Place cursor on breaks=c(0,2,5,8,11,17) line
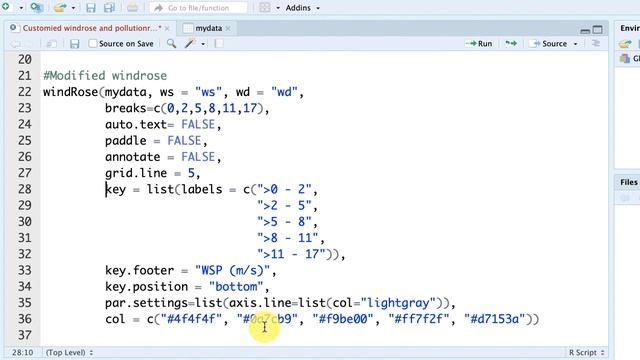 (x=187, y=108)
